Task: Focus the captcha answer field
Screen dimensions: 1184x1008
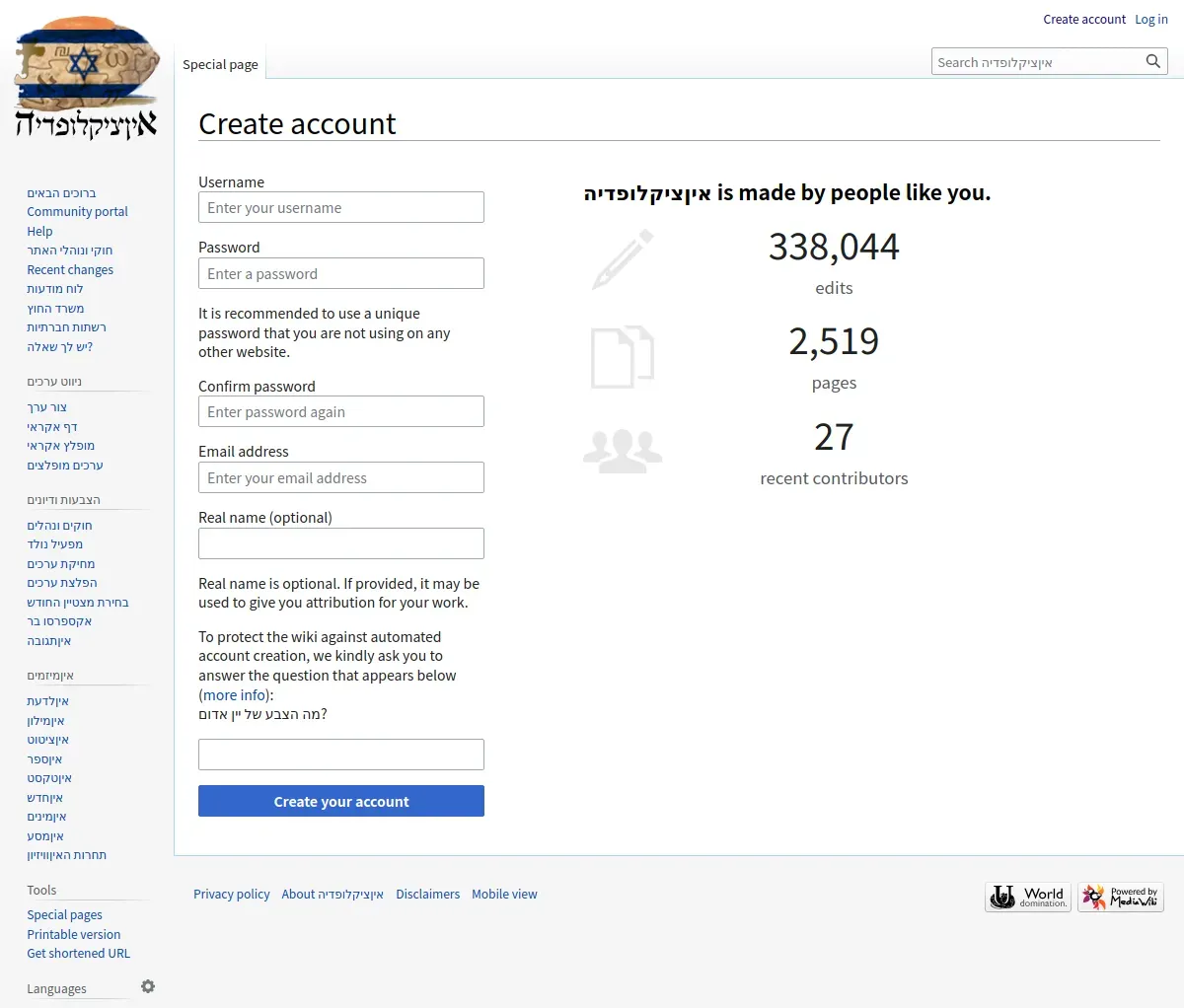Action: 341,755
